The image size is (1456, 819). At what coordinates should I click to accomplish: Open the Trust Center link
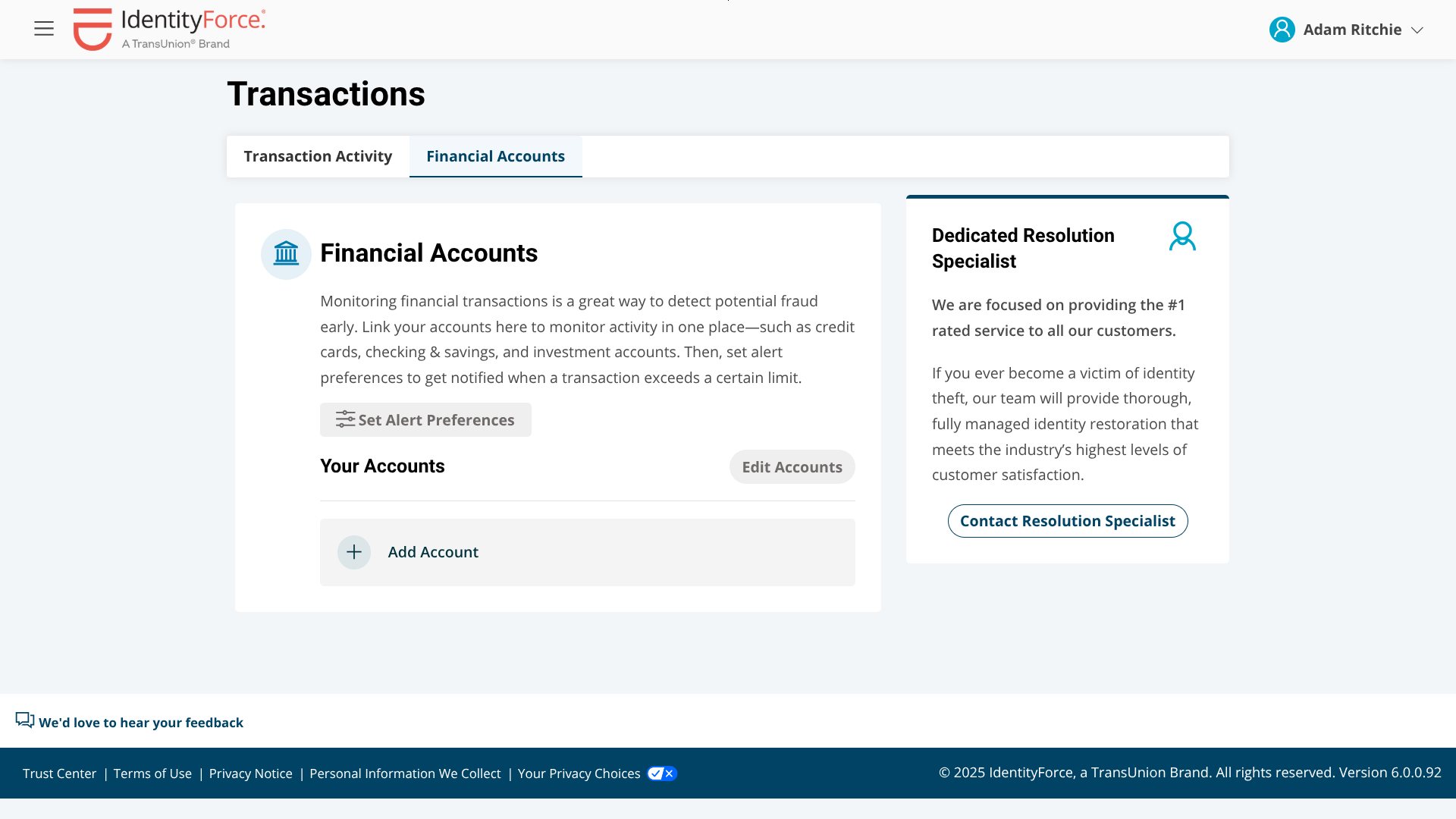[59, 773]
